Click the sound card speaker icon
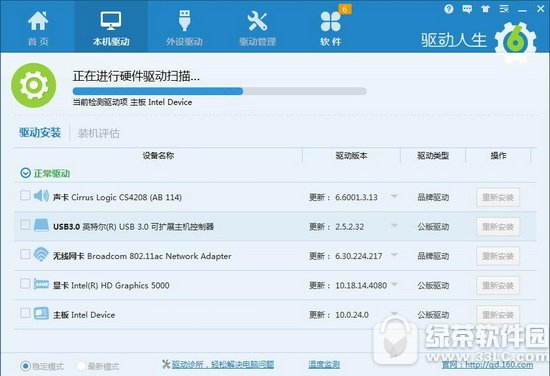This screenshot has height=376, width=550. tap(41, 196)
